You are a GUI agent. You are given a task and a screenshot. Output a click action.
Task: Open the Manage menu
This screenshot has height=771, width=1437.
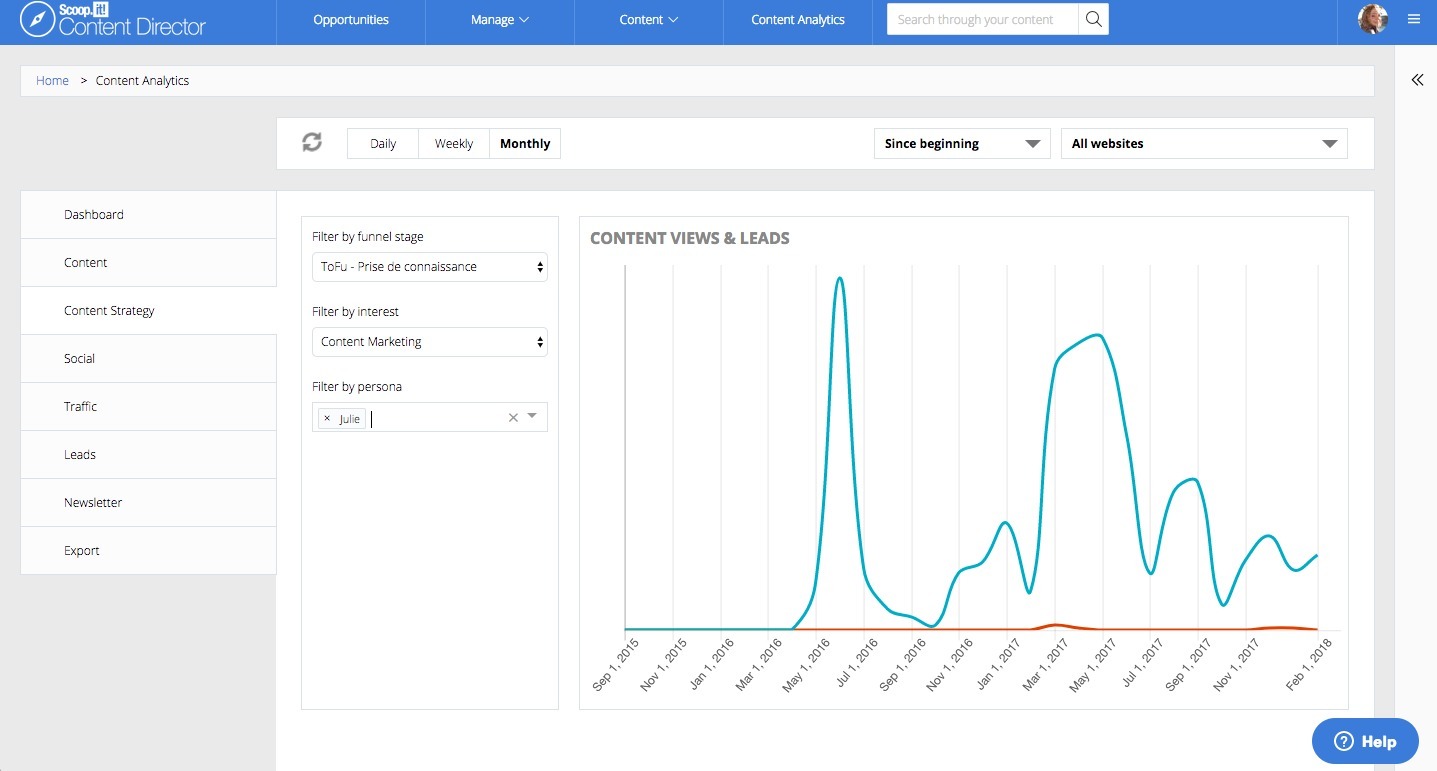[500, 20]
